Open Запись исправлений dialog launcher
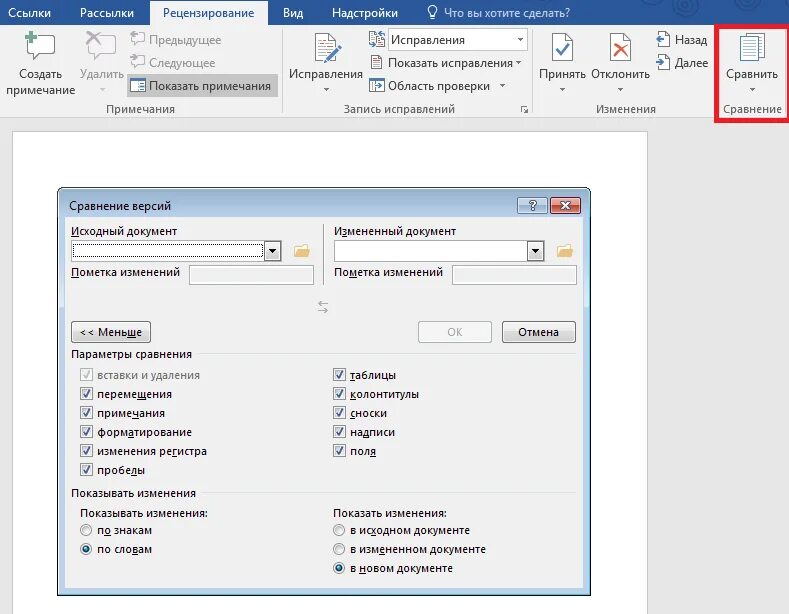Screen dimensions: 789x614 pos(524,109)
